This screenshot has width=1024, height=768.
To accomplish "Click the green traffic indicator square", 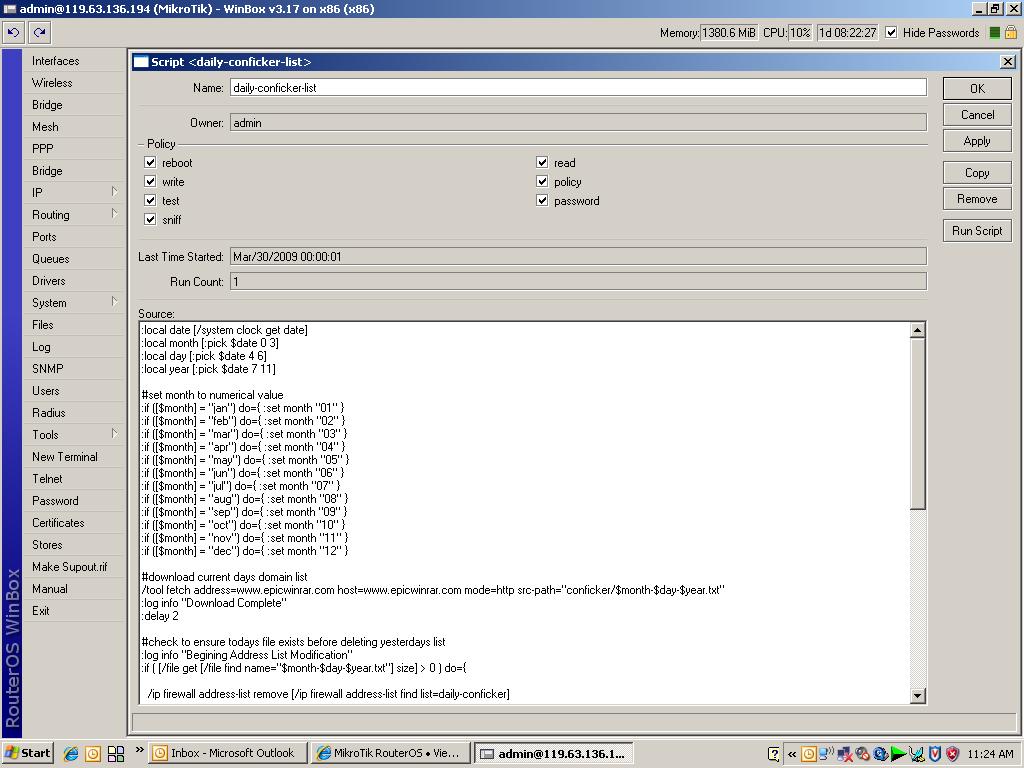I will pyautogui.click(x=995, y=33).
